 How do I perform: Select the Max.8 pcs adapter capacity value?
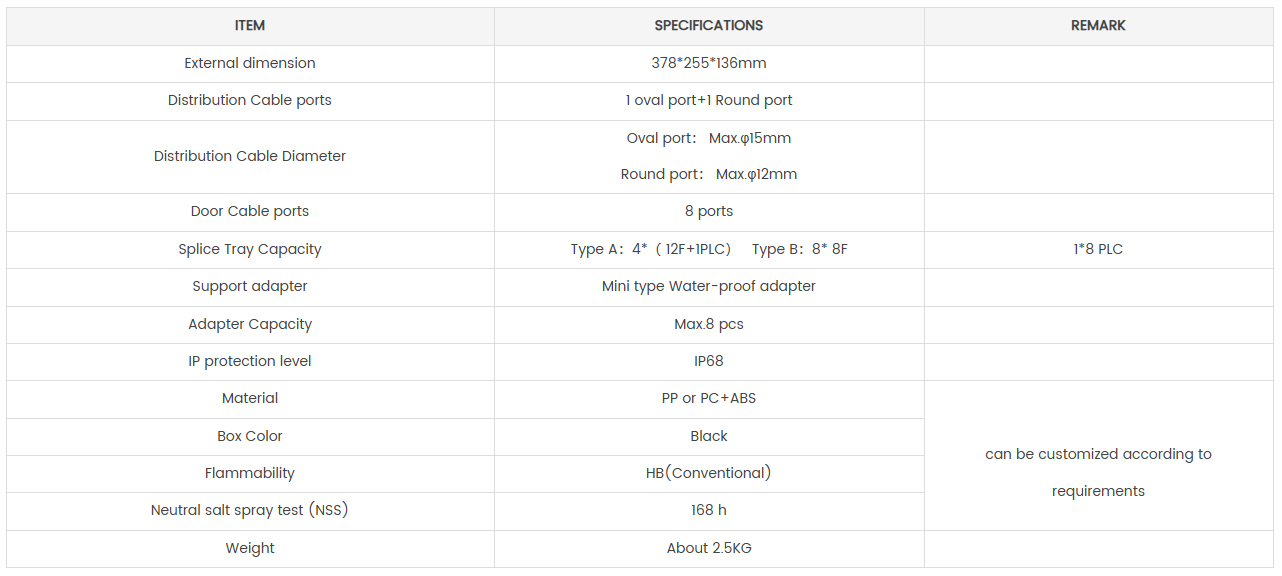point(709,324)
